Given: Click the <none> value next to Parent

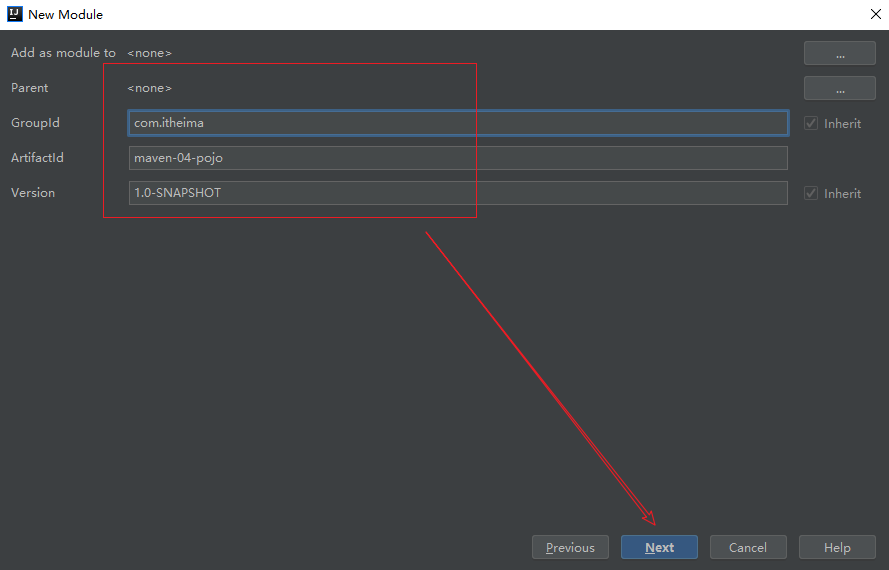Looking at the screenshot, I should (149, 88).
